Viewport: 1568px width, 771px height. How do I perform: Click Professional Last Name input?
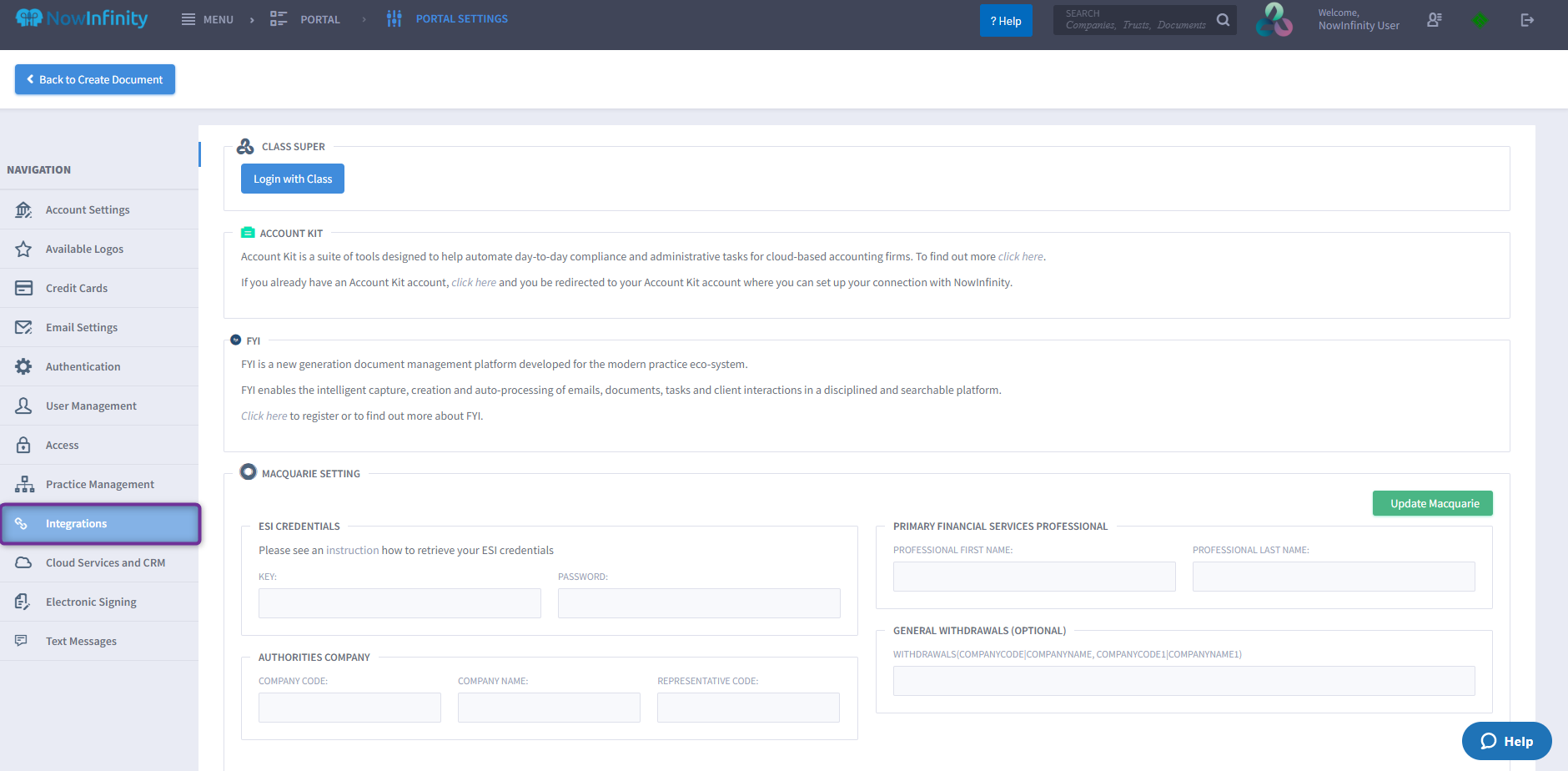tap(1334, 577)
